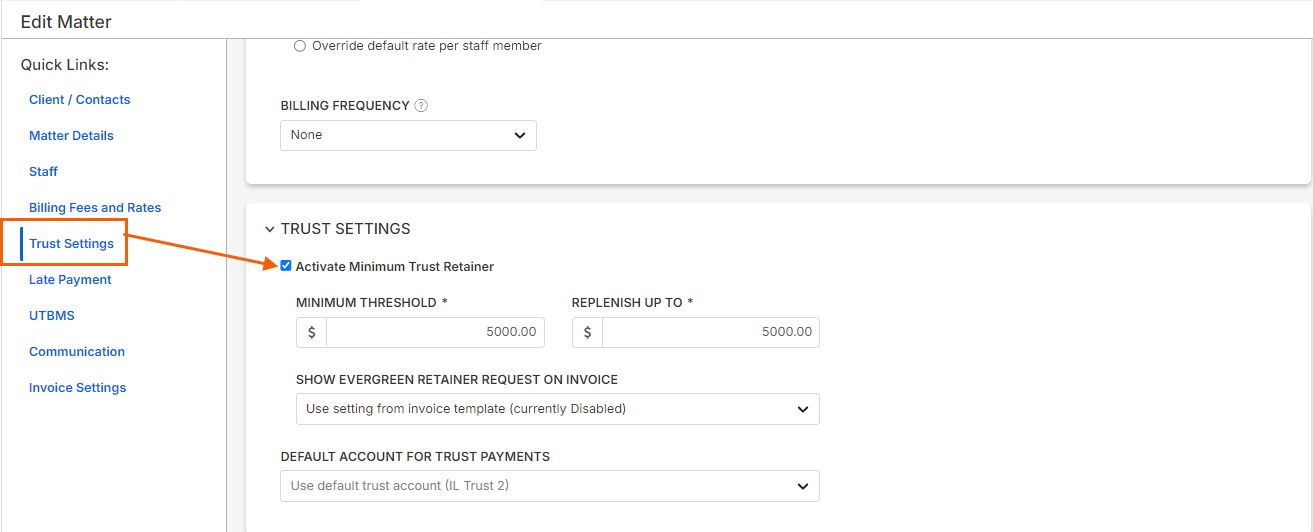Jump to Late Payment section

click(x=70, y=280)
